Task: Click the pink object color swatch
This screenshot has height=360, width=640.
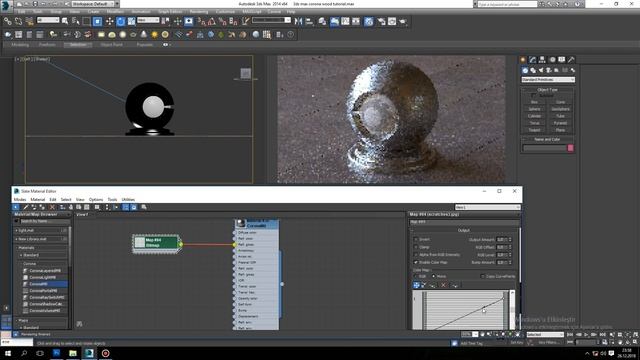Action: (x=571, y=148)
